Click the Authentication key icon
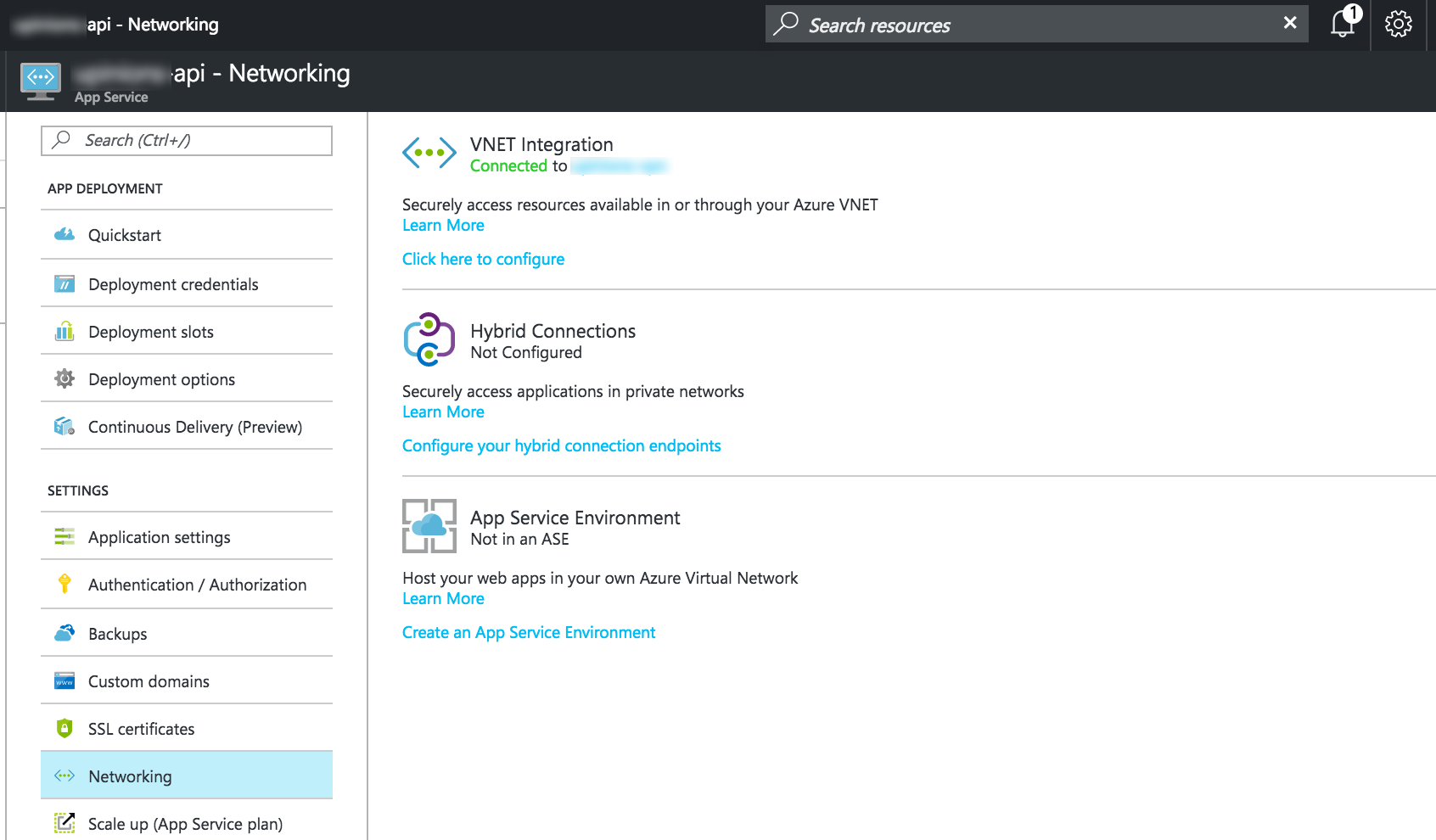The image size is (1436, 840). coord(65,584)
